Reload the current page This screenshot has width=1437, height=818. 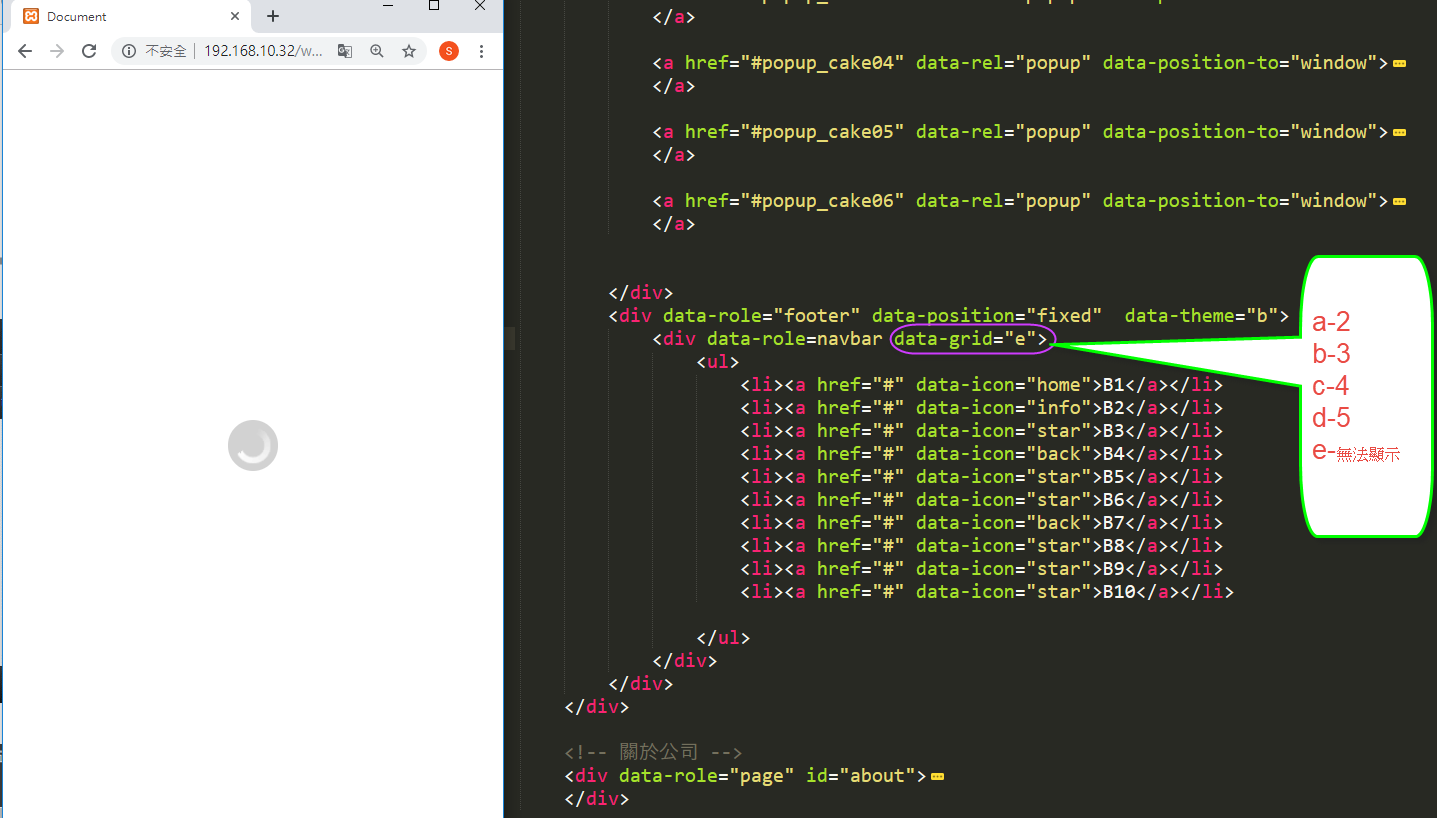click(89, 51)
